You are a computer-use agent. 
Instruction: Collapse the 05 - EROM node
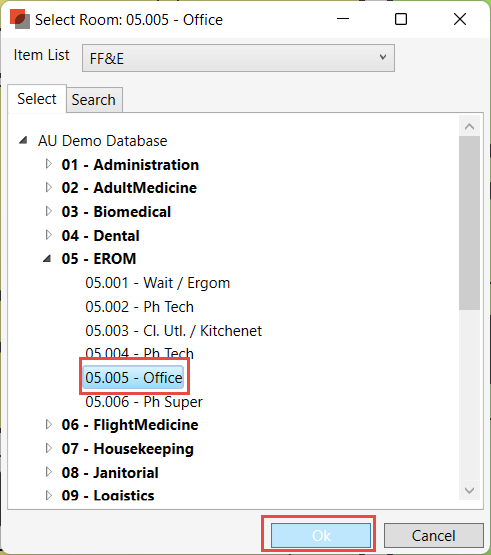tap(47, 259)
